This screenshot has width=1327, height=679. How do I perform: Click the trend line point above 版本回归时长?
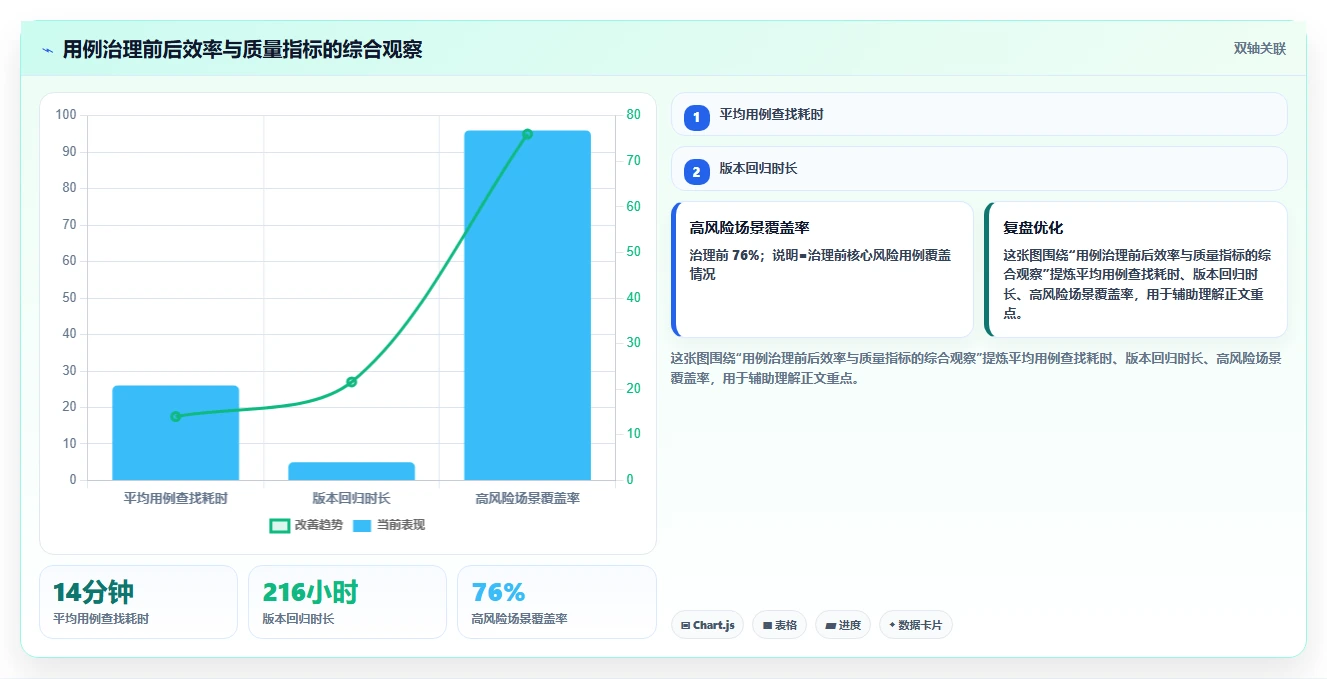click(351, 382)
